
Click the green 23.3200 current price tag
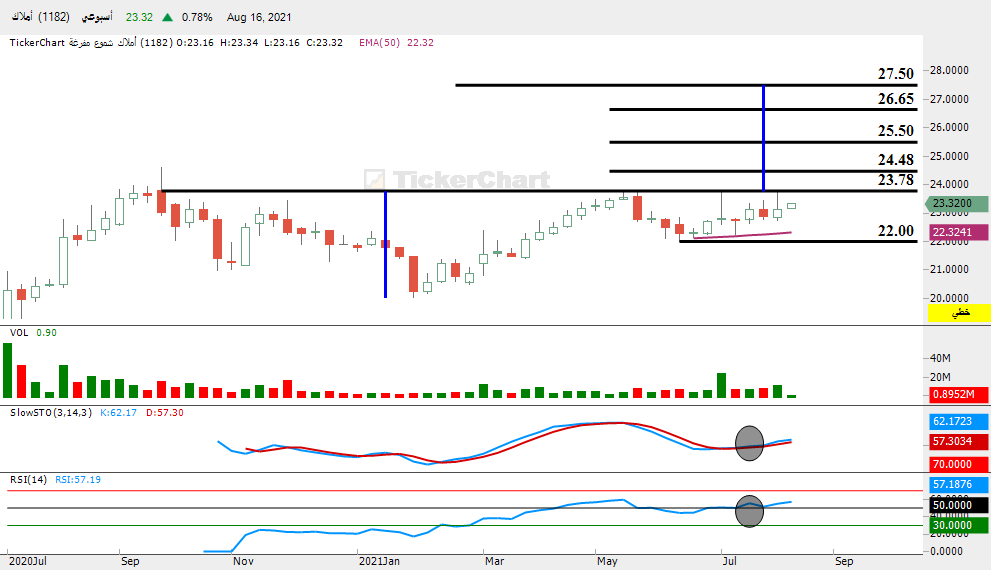click(956, 203)
